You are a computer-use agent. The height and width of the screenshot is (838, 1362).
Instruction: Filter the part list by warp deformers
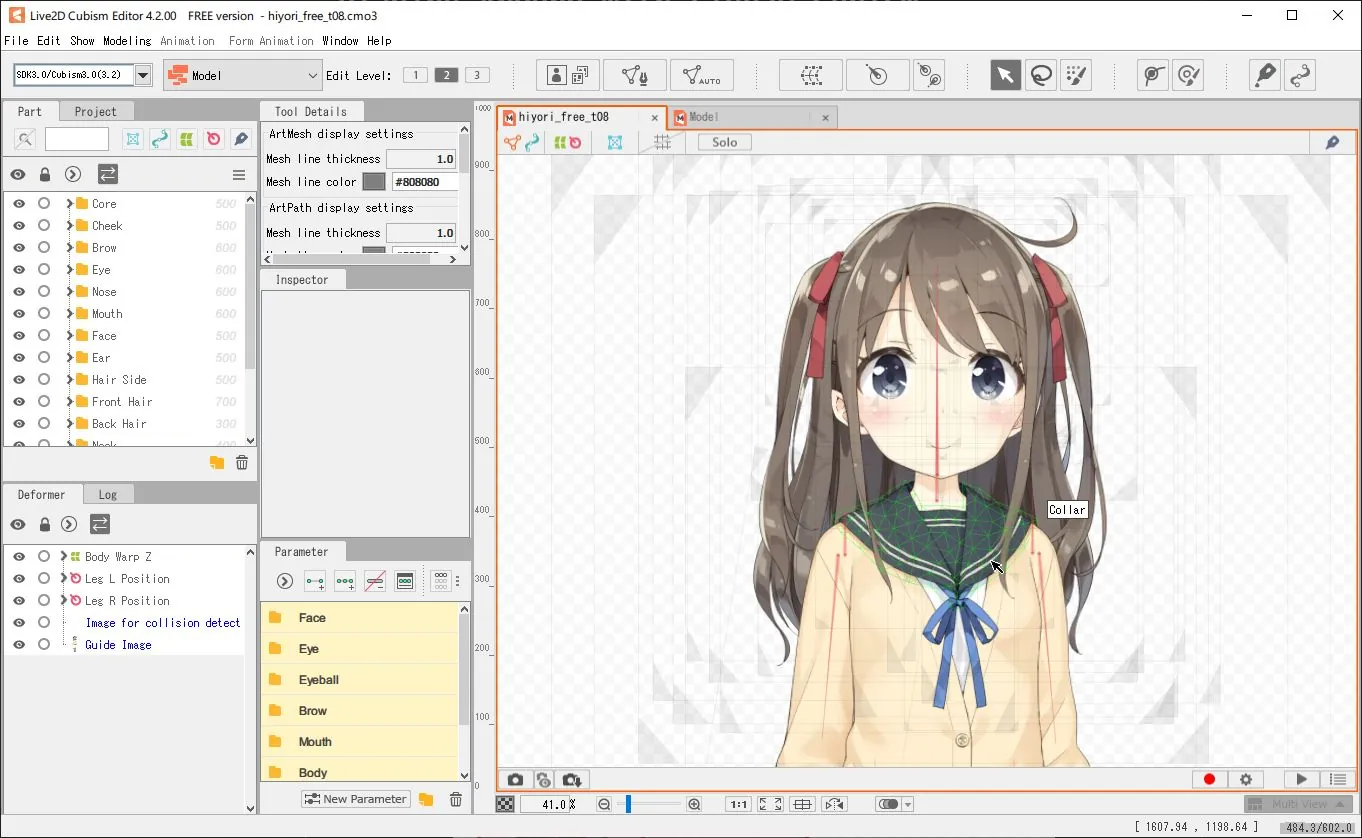pyautogui.click(x=187, y=139)
